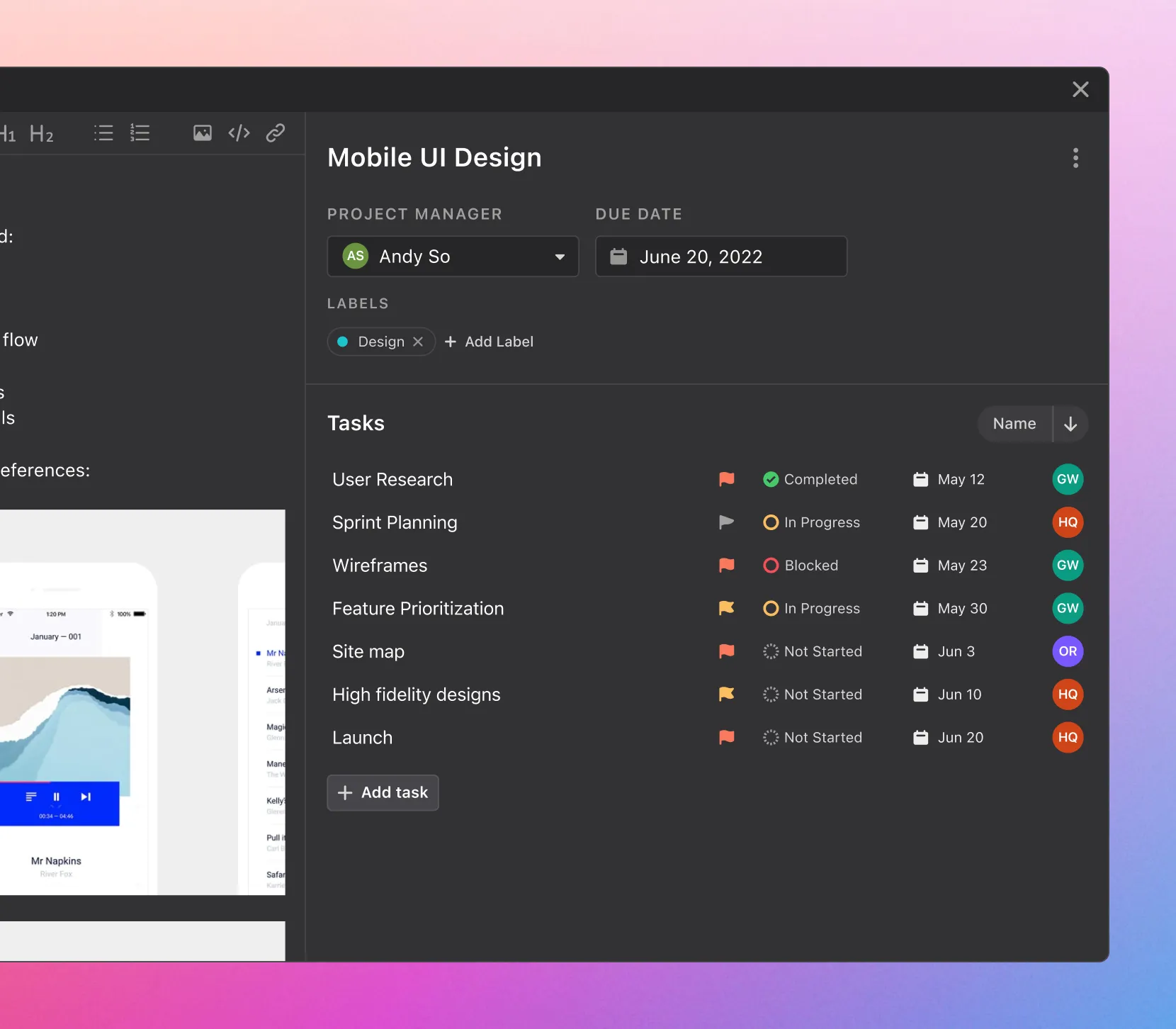Toggle the Completed checkmark on User Research
1176x1029 pixels.
[x=771, y=479]
